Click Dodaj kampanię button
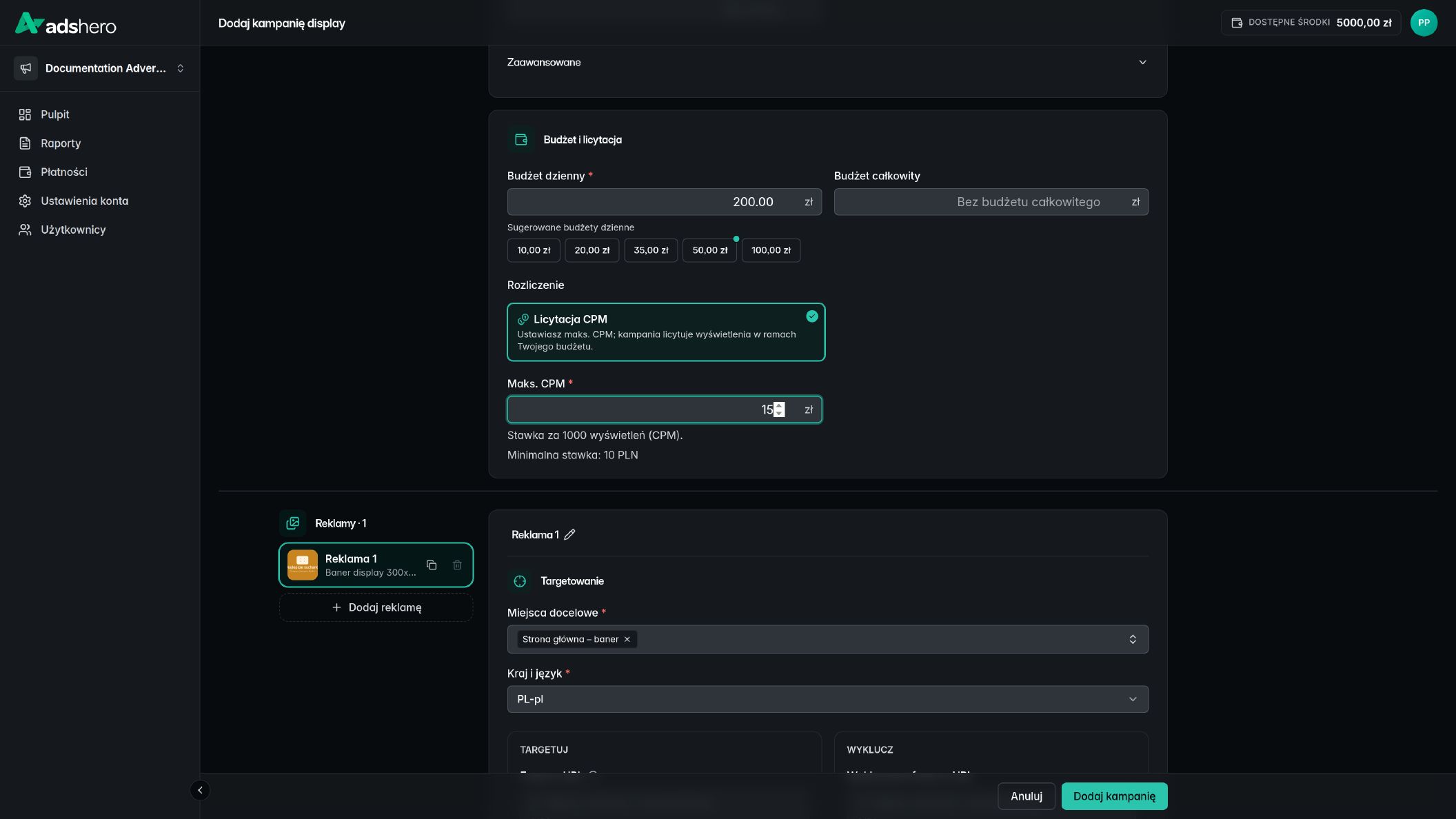Screen dimensions: 1456x819 pyautogui.click(x=1114, y=796)
